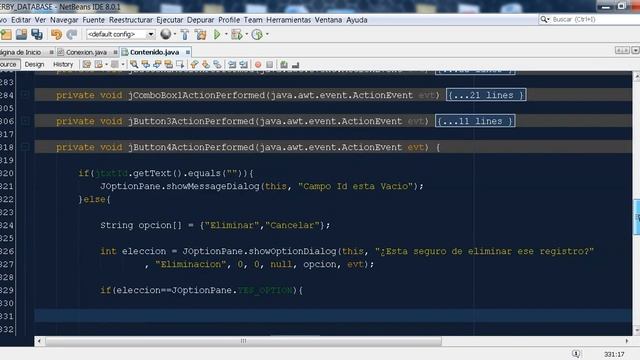Expand the folded 21 lines block

point(486,95)
